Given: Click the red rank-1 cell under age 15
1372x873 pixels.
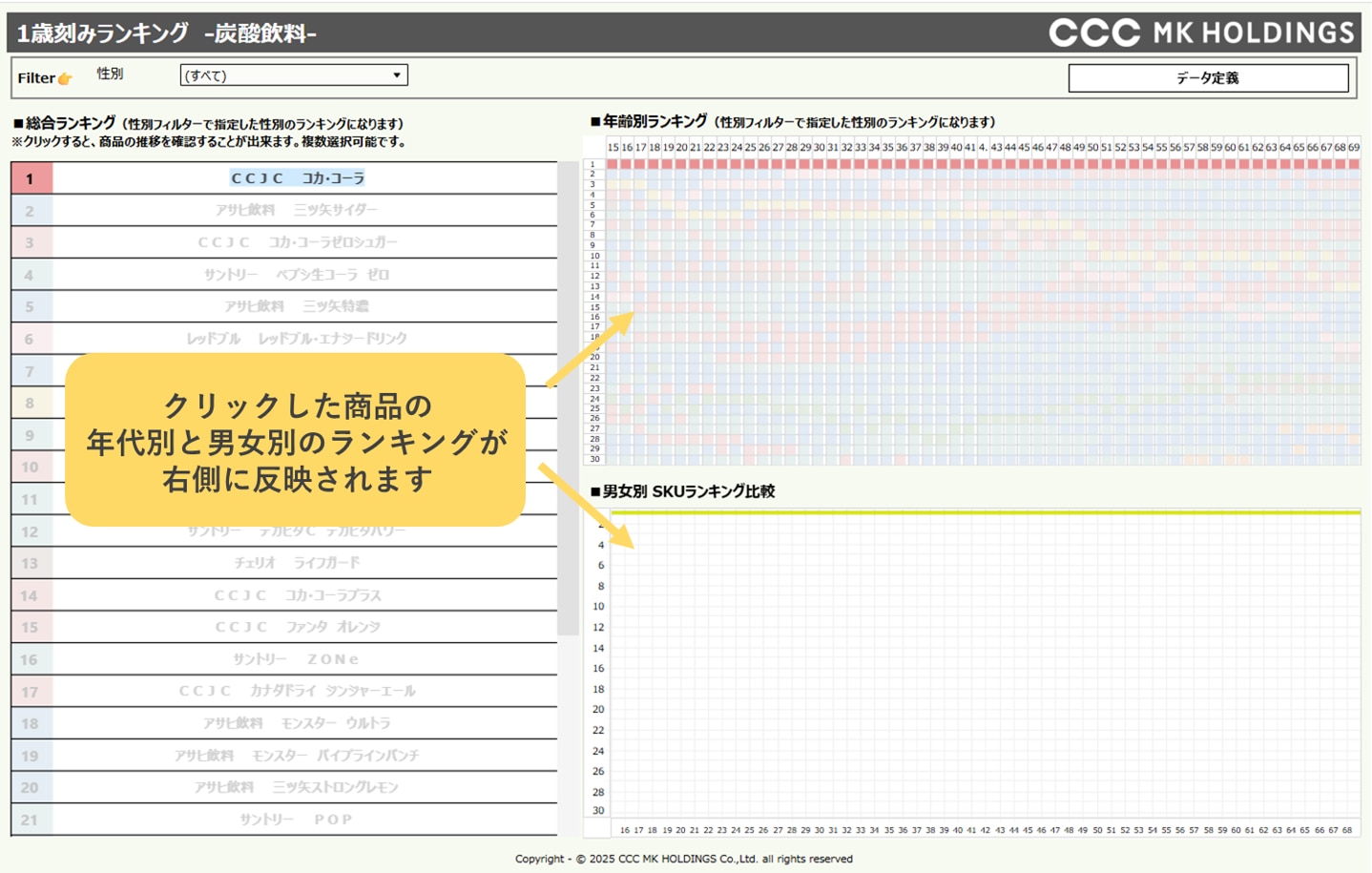Looking at the screenshot, I should coord(613,164).
